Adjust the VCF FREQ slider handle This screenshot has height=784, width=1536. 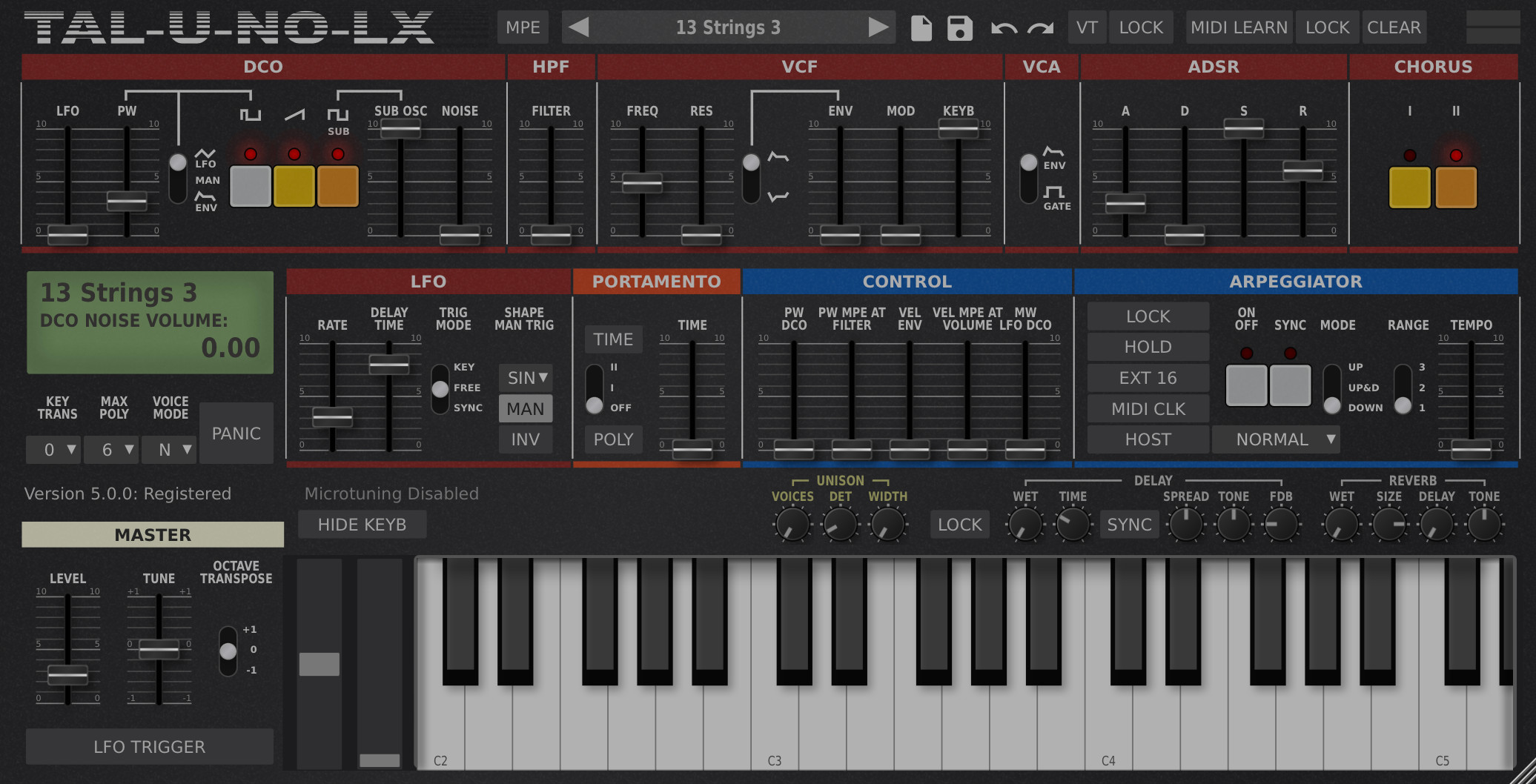(642, 182)
